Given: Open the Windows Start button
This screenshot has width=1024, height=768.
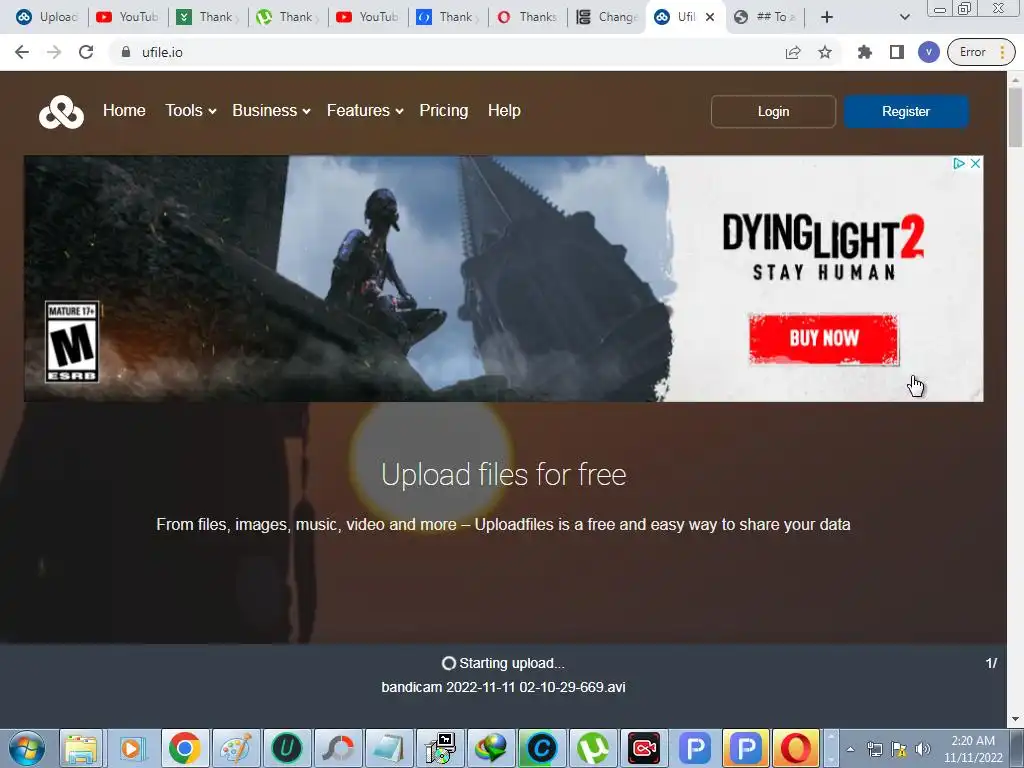Looking at the screenshot, I should [27, 748].
